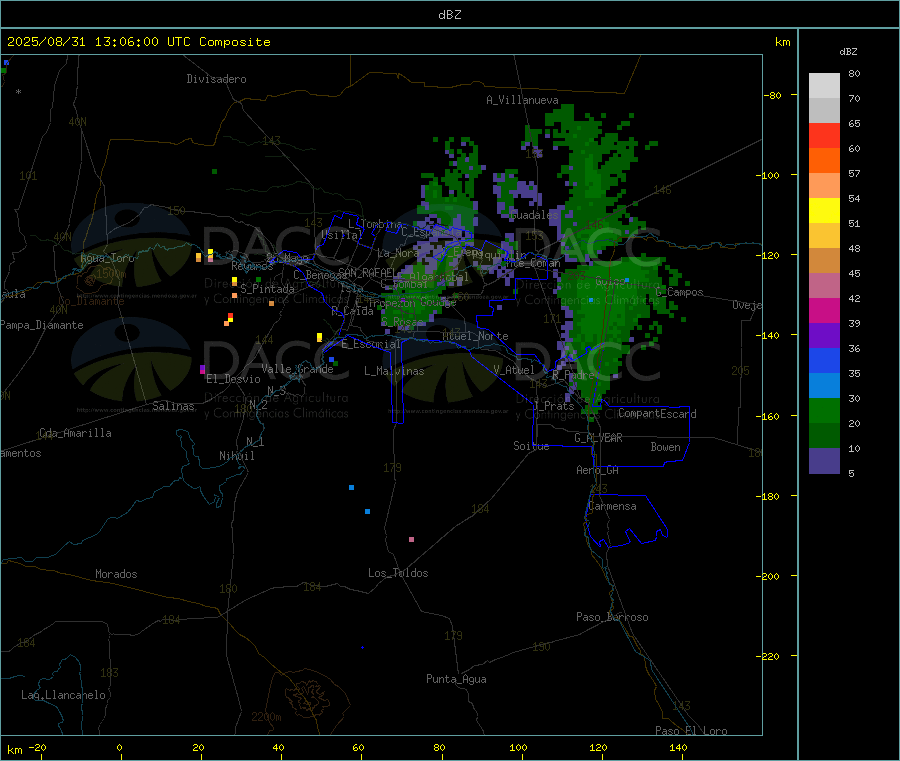
Task: Click the Carmensa label
Action: 612,507
